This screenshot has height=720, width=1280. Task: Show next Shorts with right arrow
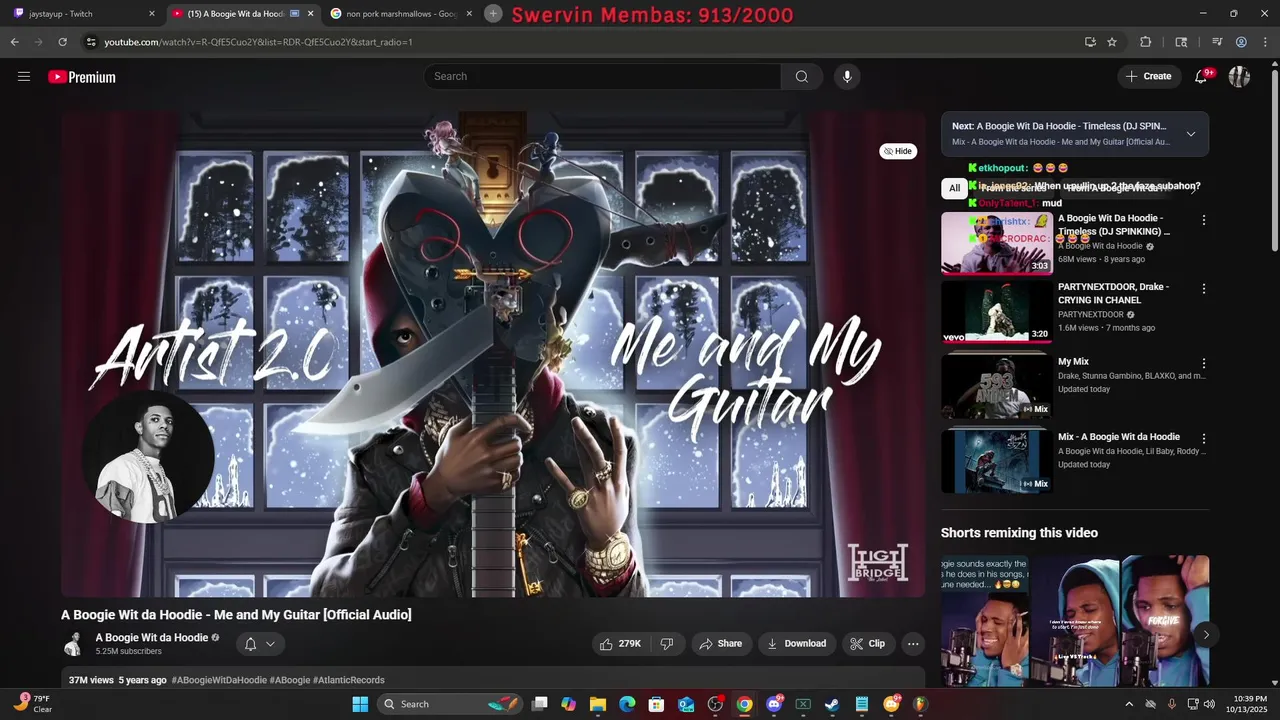pyautogui.click(x=1206, y=634)
